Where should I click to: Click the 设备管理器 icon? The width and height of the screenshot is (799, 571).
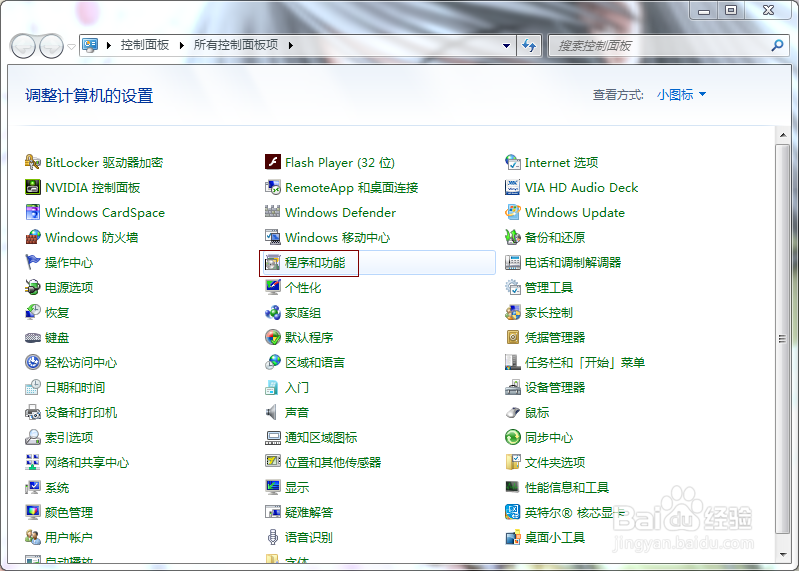(x=513, y=387)
